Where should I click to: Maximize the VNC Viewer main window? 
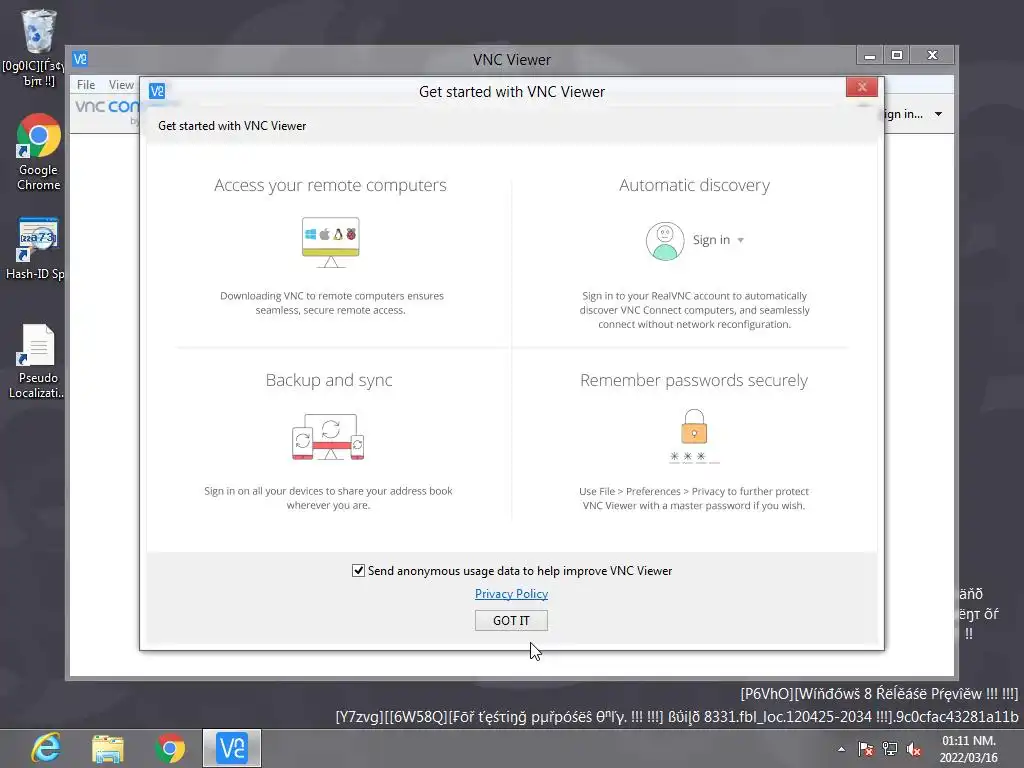pos(897,56)
